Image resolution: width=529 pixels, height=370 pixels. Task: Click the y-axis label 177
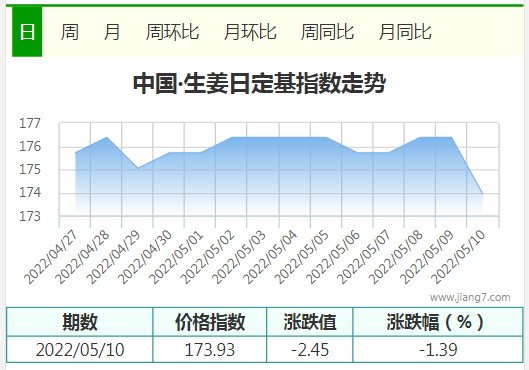pyautogui.click(x=30, y=123)
